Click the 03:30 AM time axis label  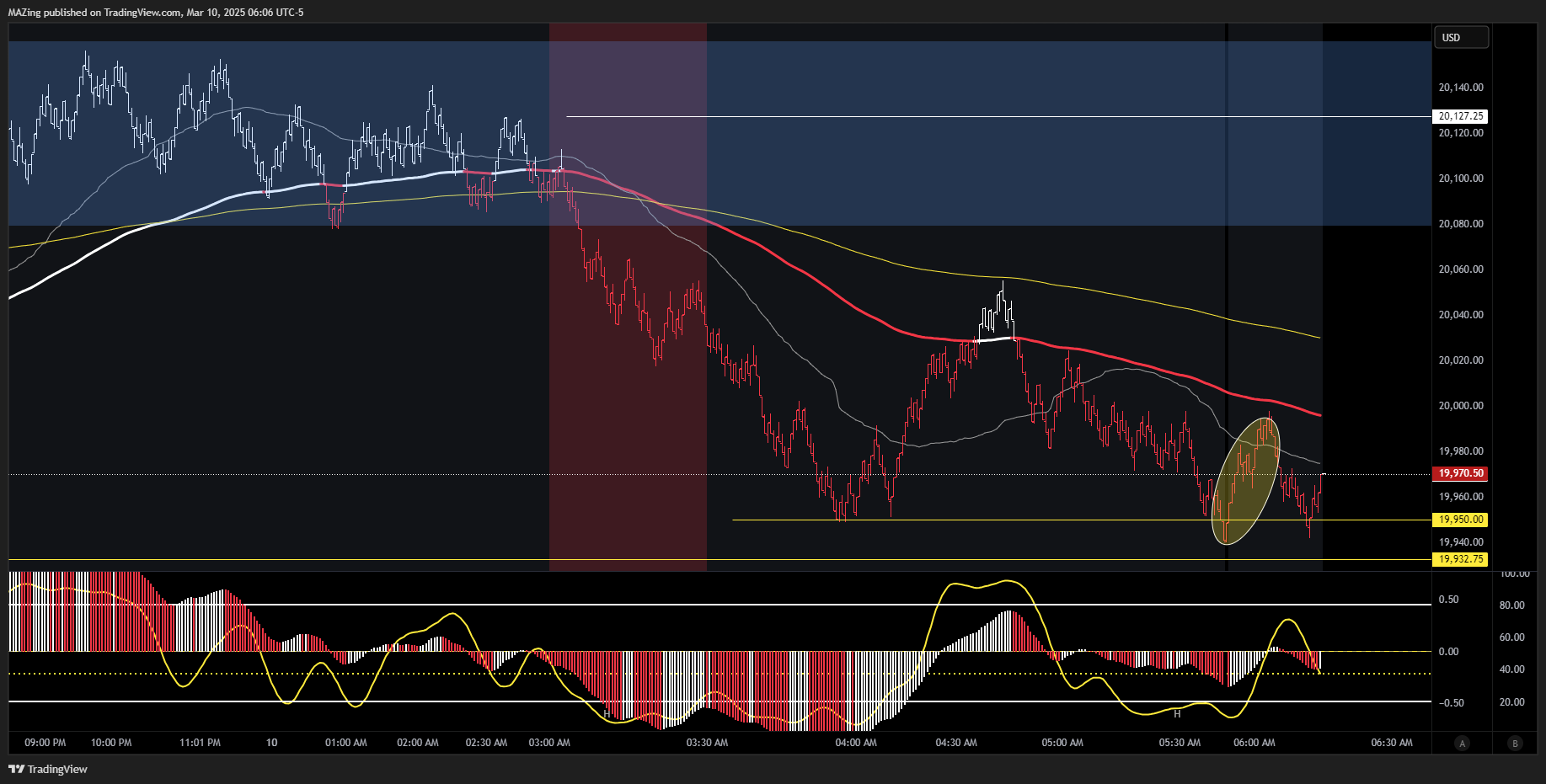[x=707, y=743]
